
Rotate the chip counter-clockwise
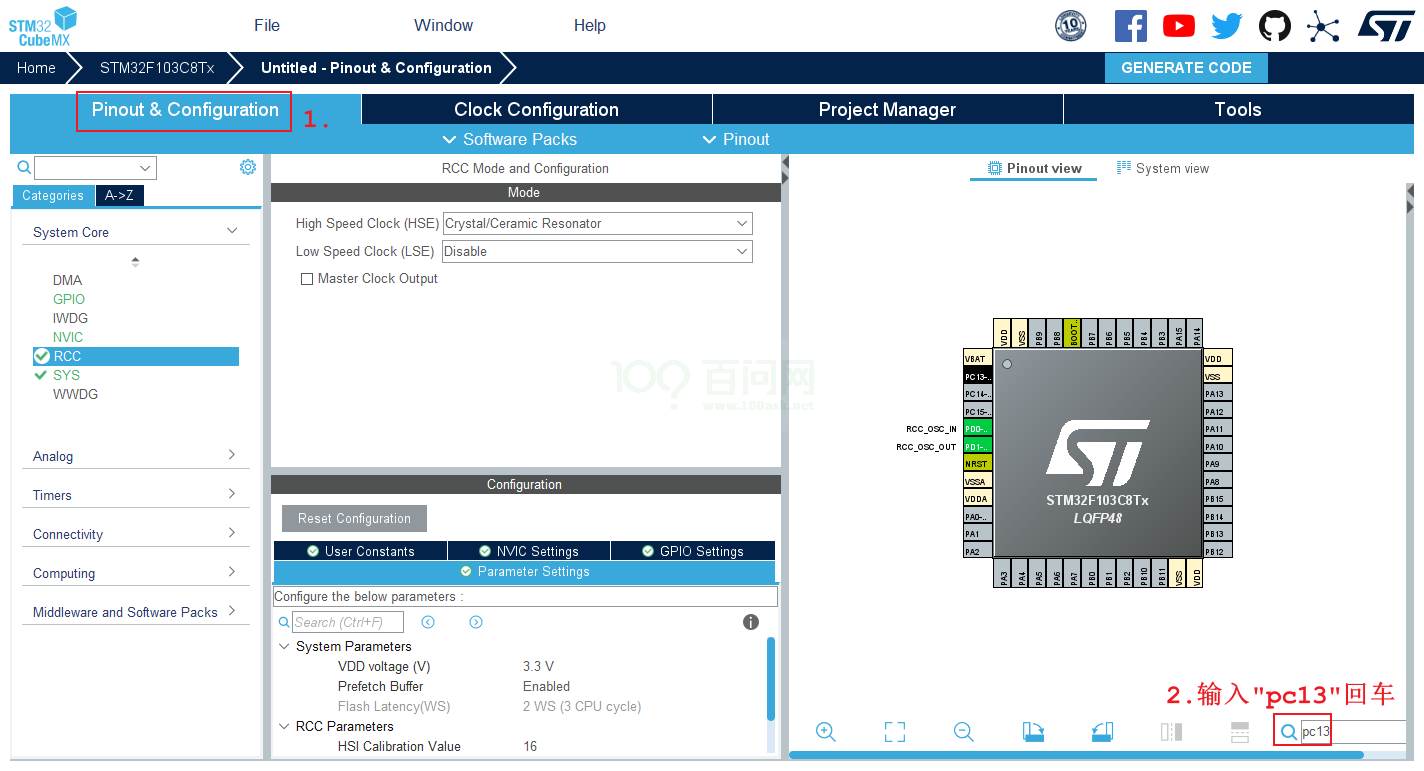coord(1102,732)
